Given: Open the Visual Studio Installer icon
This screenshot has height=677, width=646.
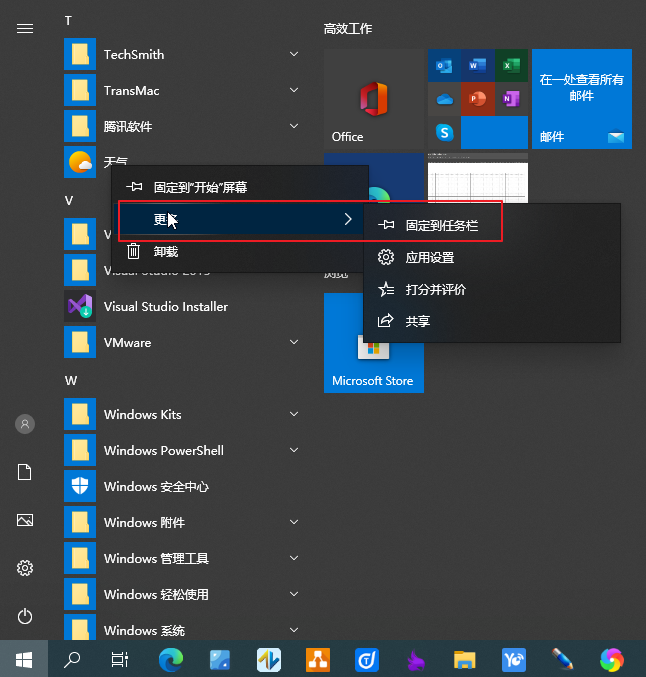Looking at the screenshot, I should pyautogui.click(x=80, y=306).
